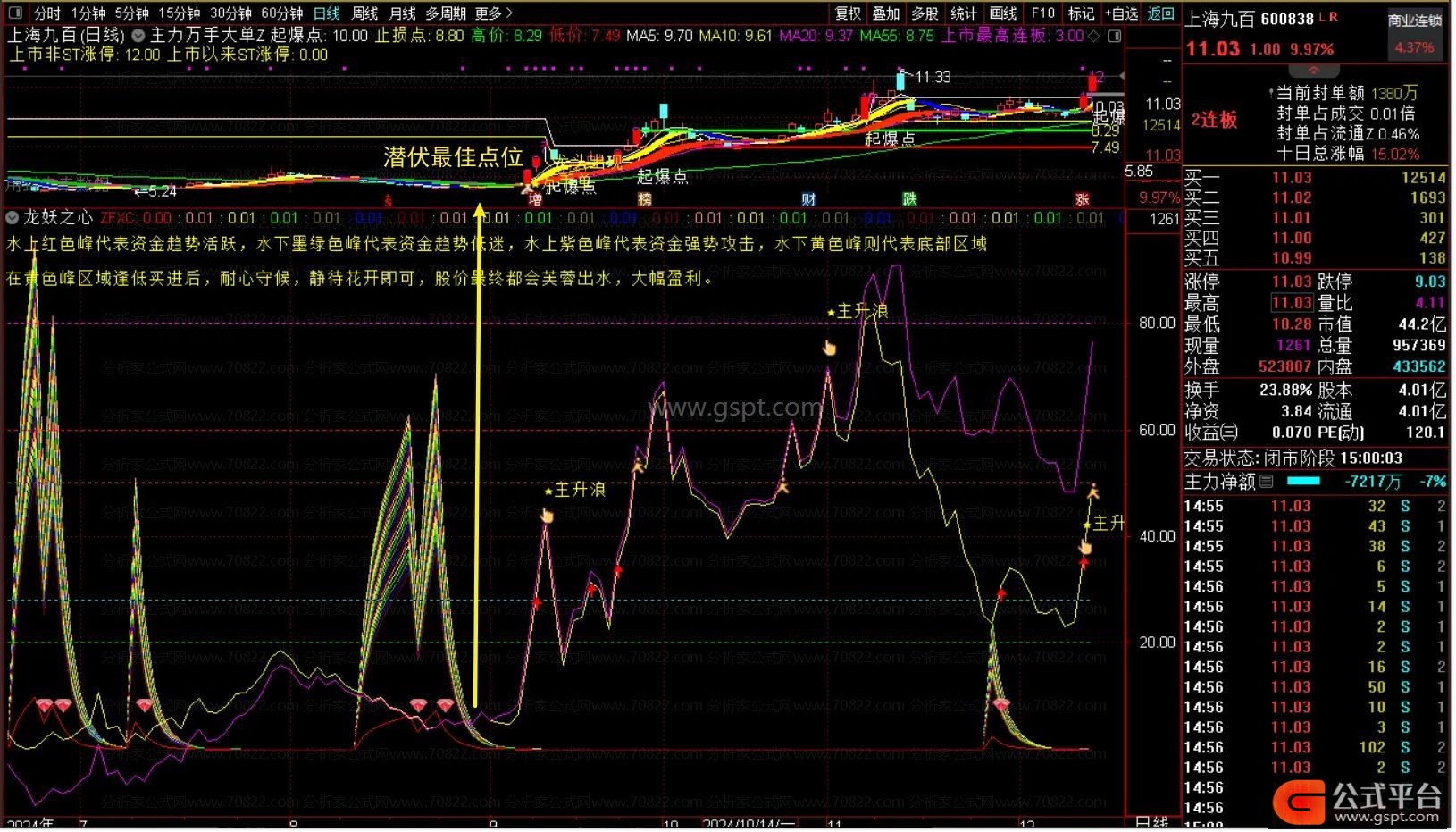Screen dimensions: 1456x832
Task: Click the 买五 price 10.99 row
Action: pyautogui.click(x=1314, y=258)
